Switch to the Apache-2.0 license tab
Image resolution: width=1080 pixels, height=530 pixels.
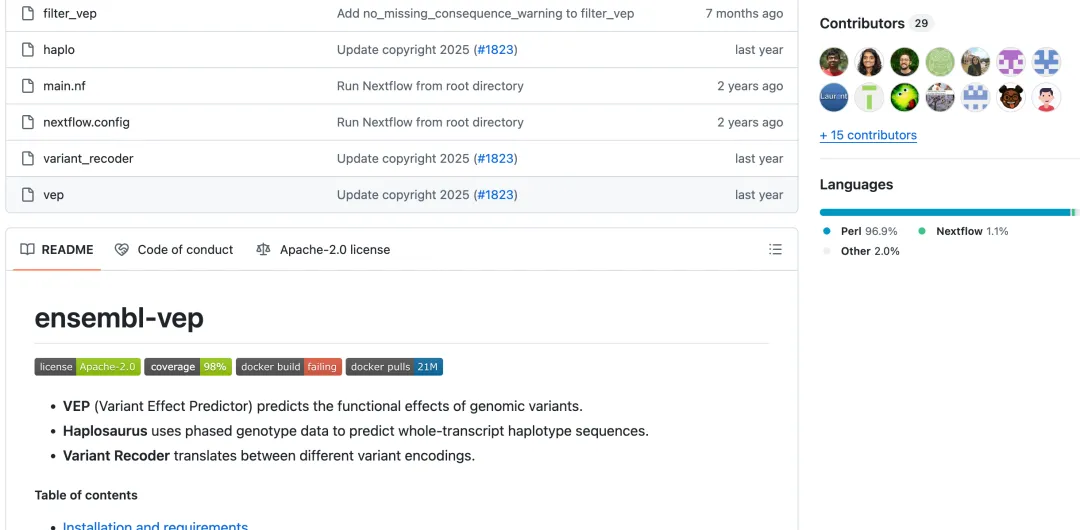(323, 250)
